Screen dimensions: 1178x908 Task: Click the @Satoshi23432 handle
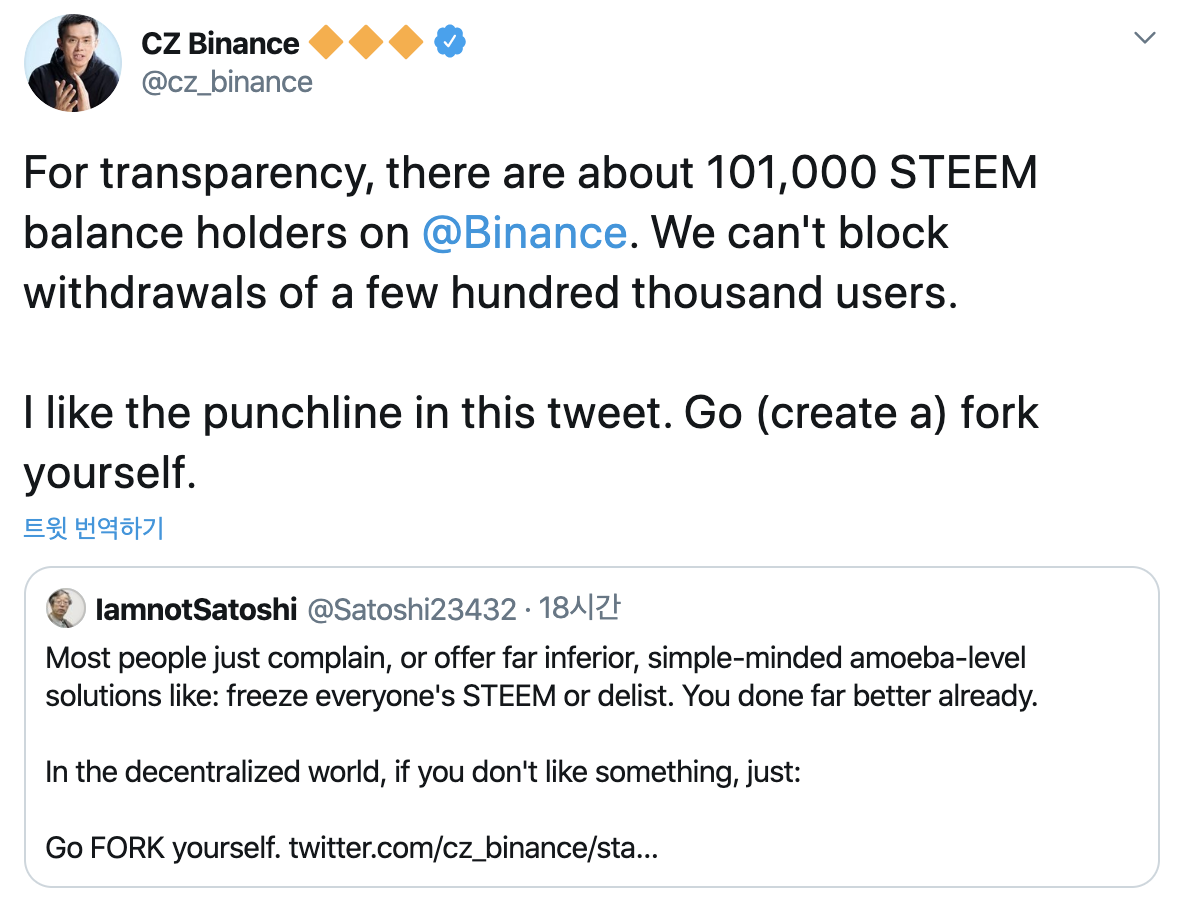[412, 608]
